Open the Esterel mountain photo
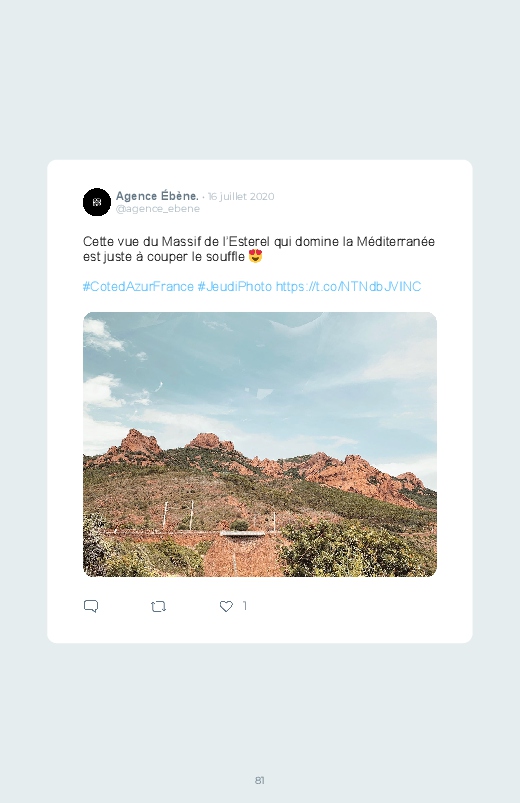The image size is (520, 803). point(260,445)
